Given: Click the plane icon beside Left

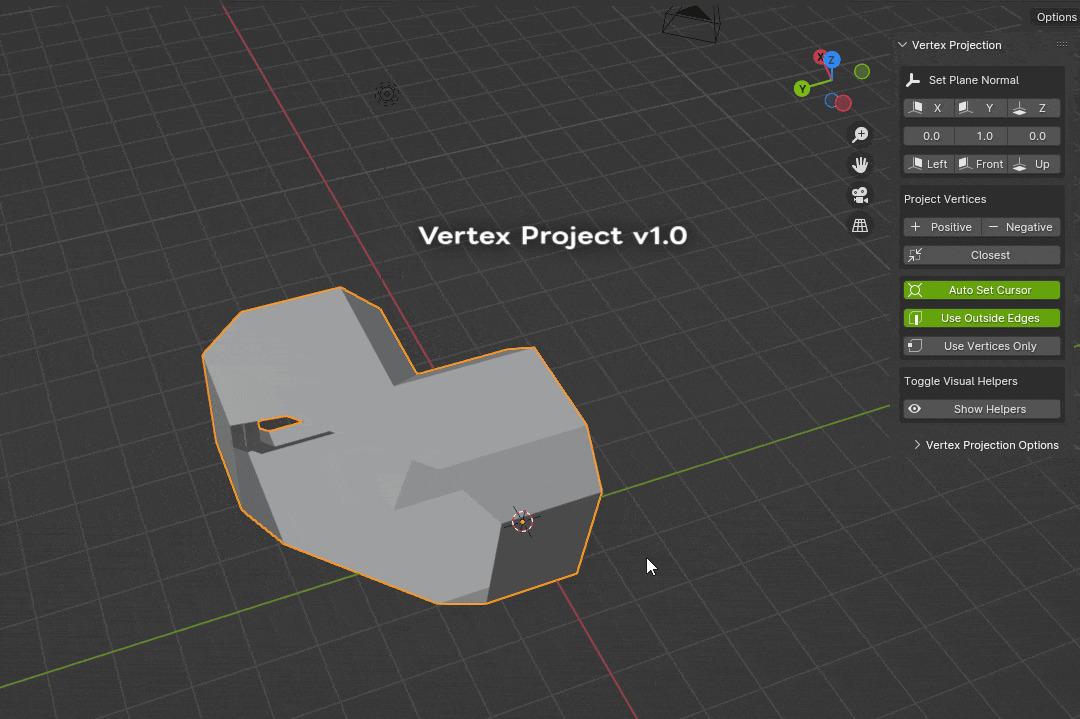Looking at the screenshot, I should 915,163.
